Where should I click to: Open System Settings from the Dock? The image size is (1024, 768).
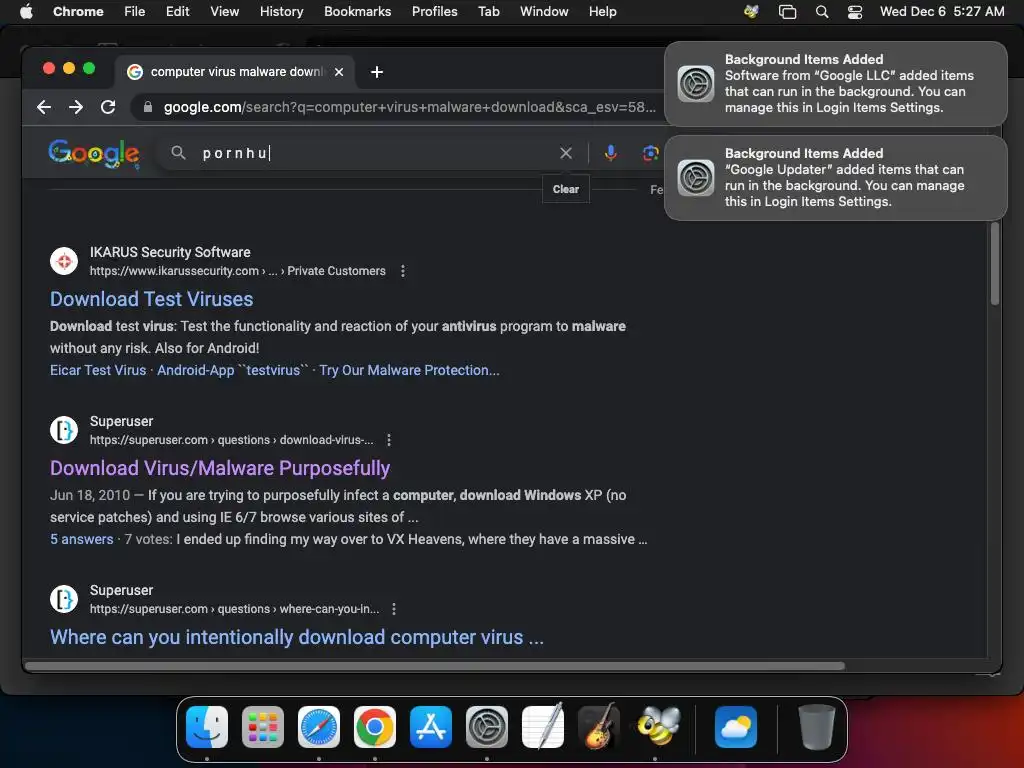pos(487,727)
